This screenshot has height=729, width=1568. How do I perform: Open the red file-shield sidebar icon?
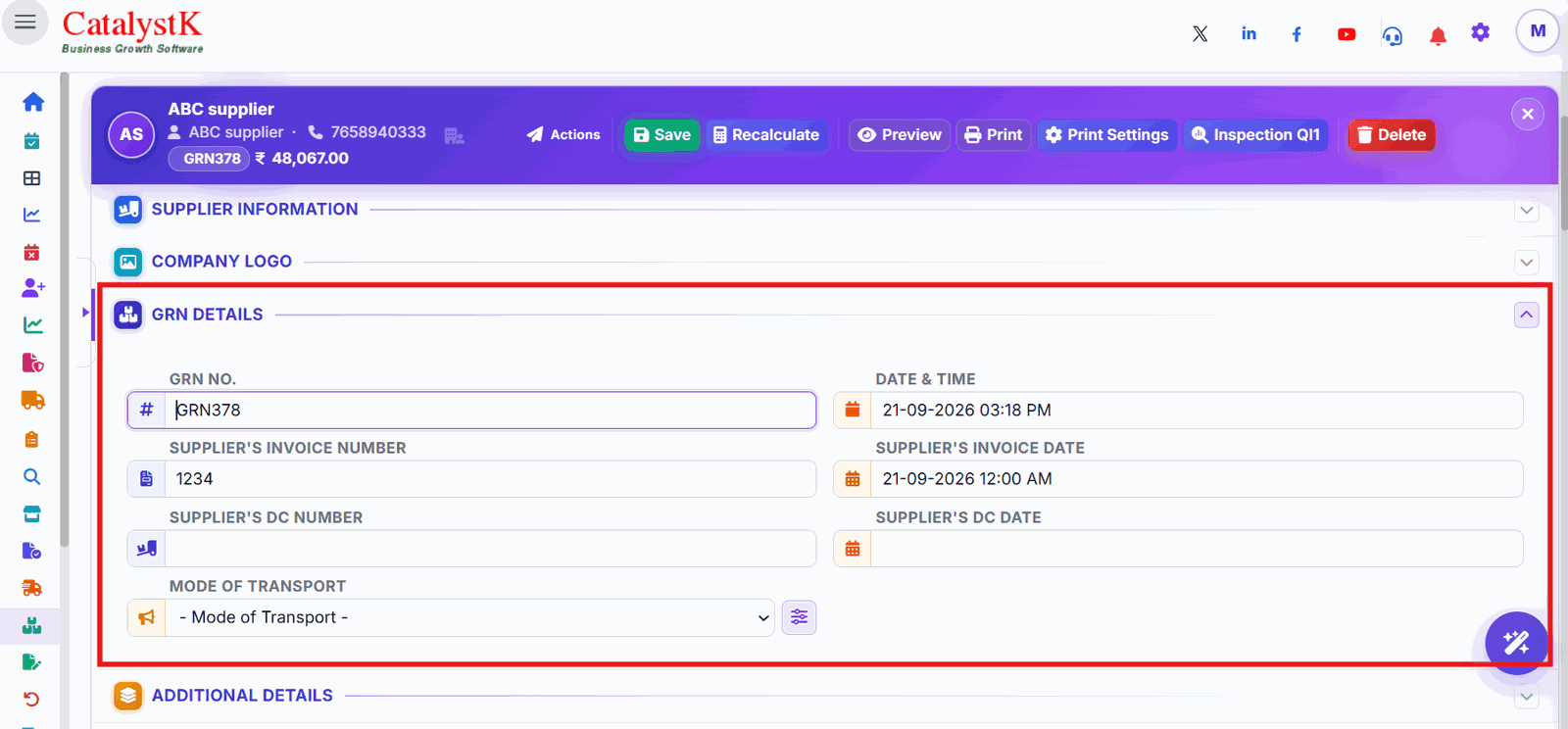pos(32,363)
